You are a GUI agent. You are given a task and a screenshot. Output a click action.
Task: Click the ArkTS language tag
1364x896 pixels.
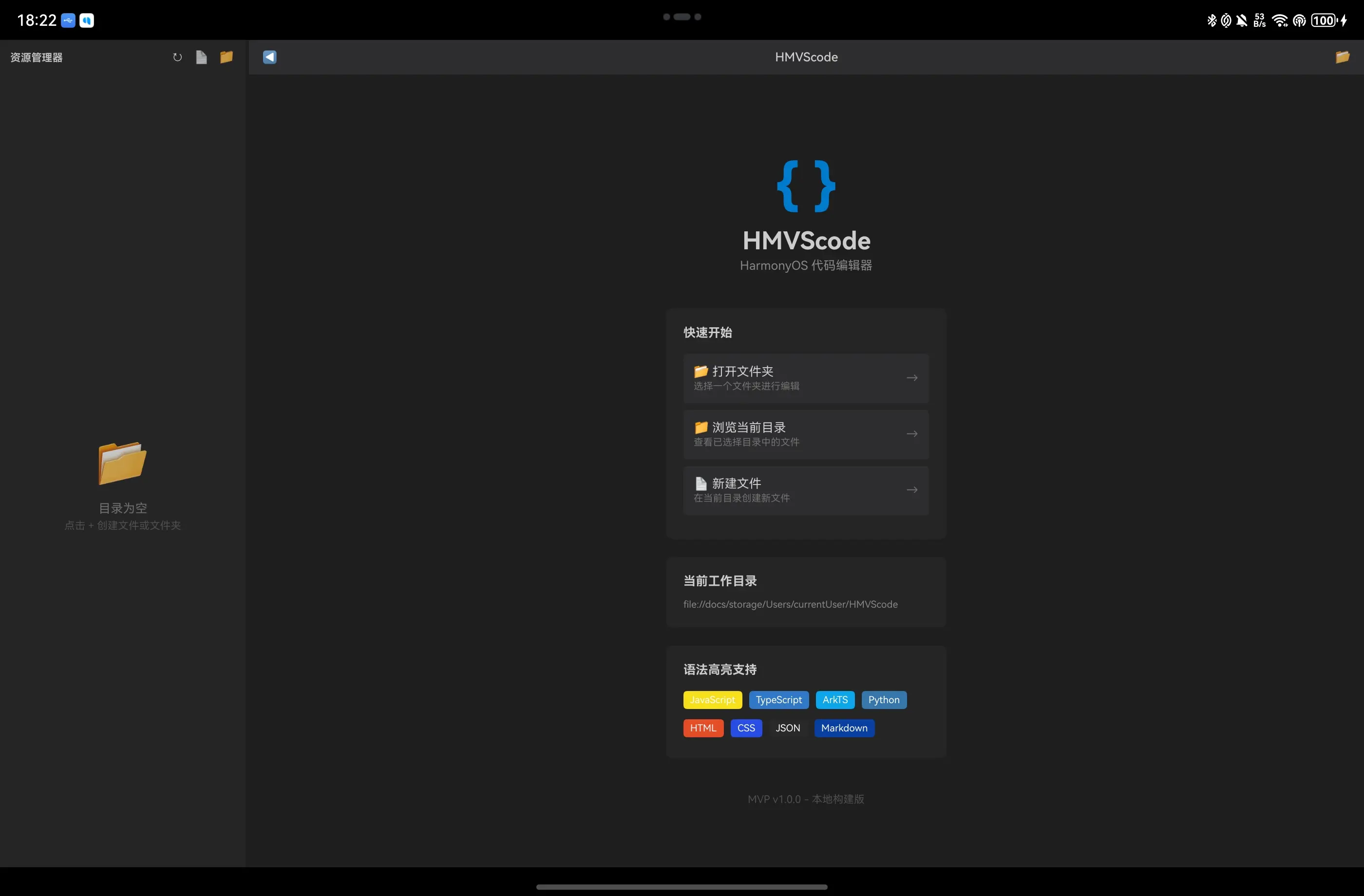pyautogui.click(x=834, y=700)
